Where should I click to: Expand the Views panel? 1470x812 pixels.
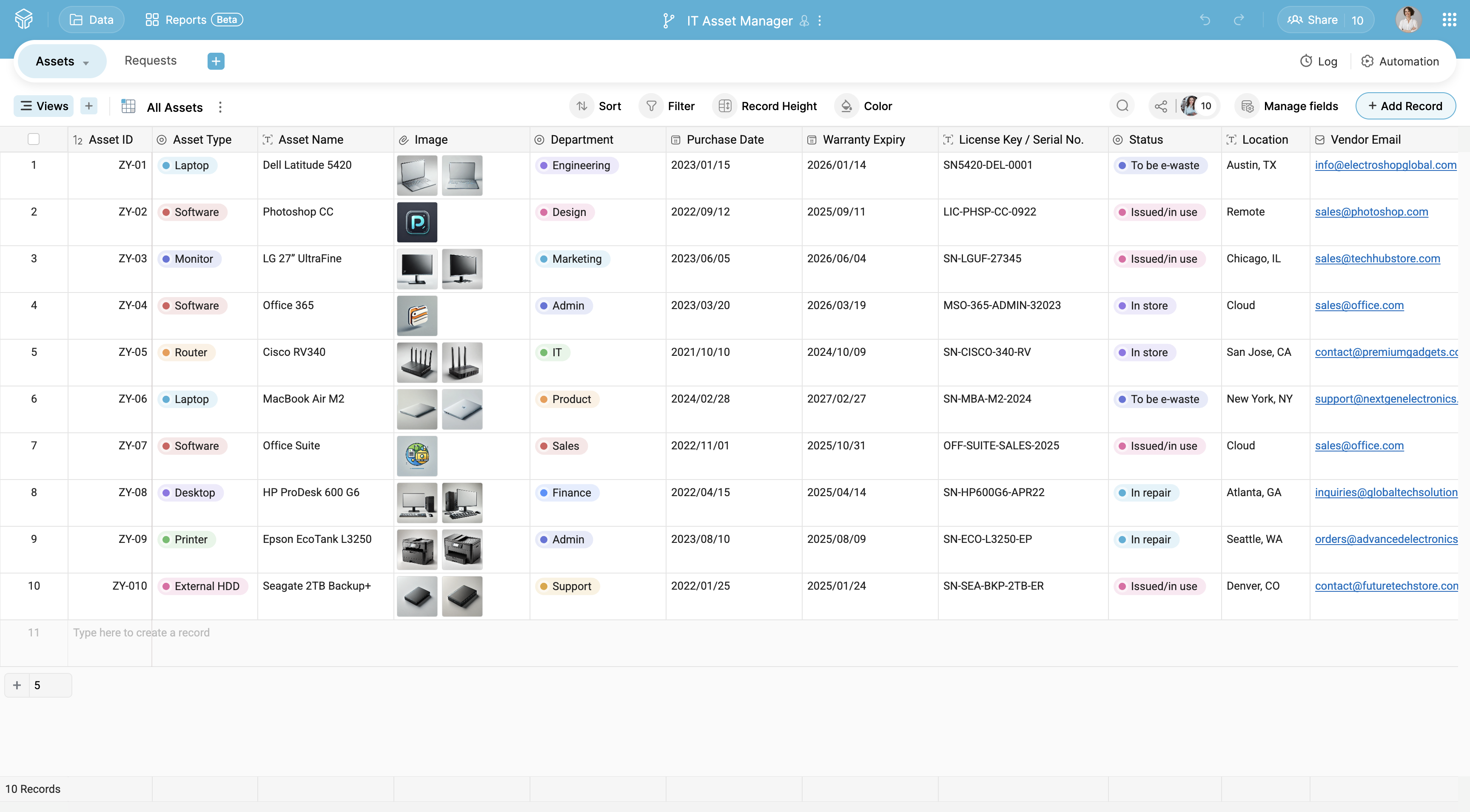point(43,105)
